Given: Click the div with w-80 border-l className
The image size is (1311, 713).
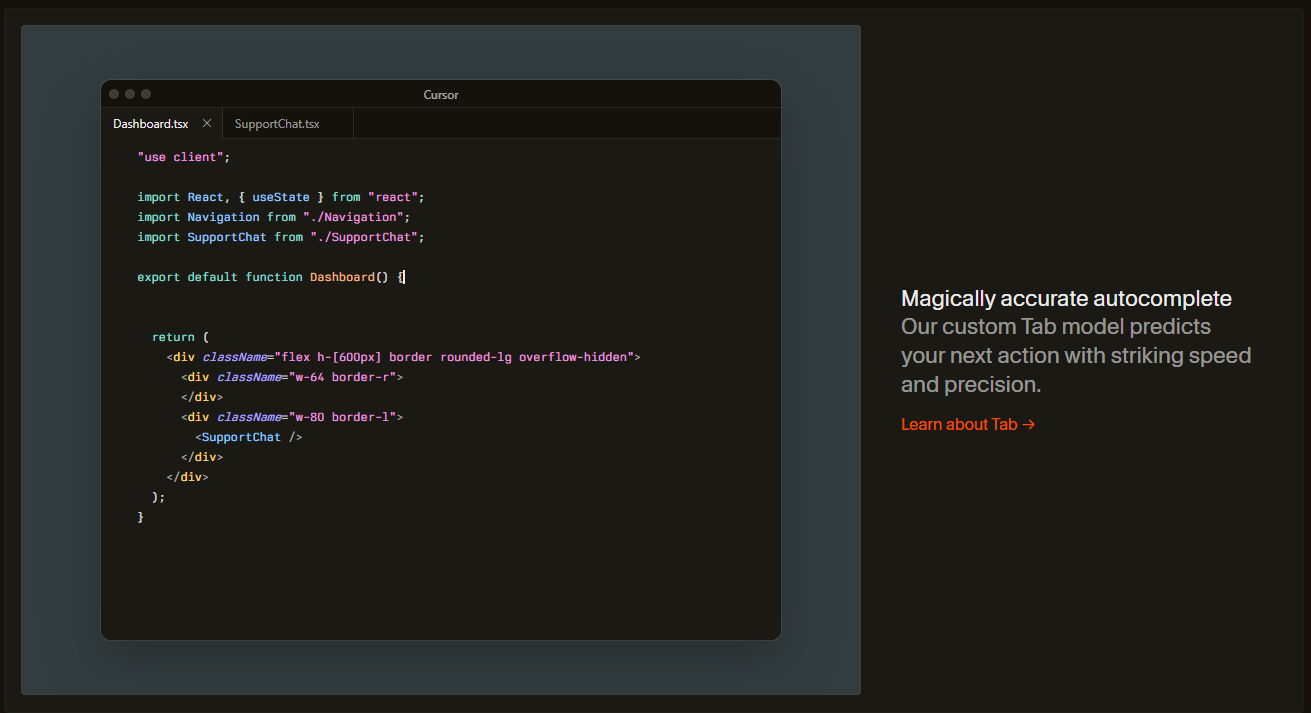Looking at the screenshot, I should tap(292, 417).
